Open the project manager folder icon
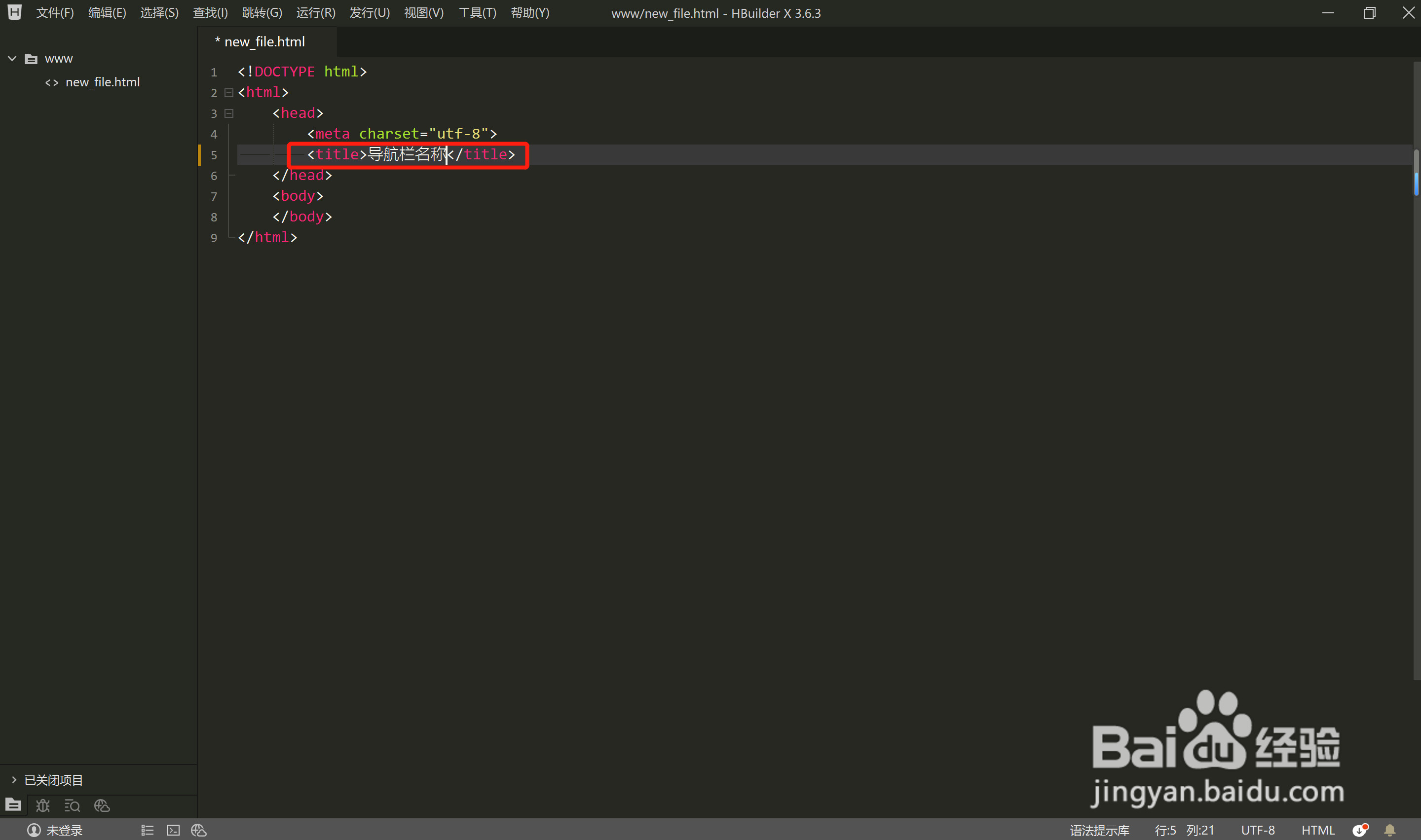1421x840 pixels. [x=14, y=804]
